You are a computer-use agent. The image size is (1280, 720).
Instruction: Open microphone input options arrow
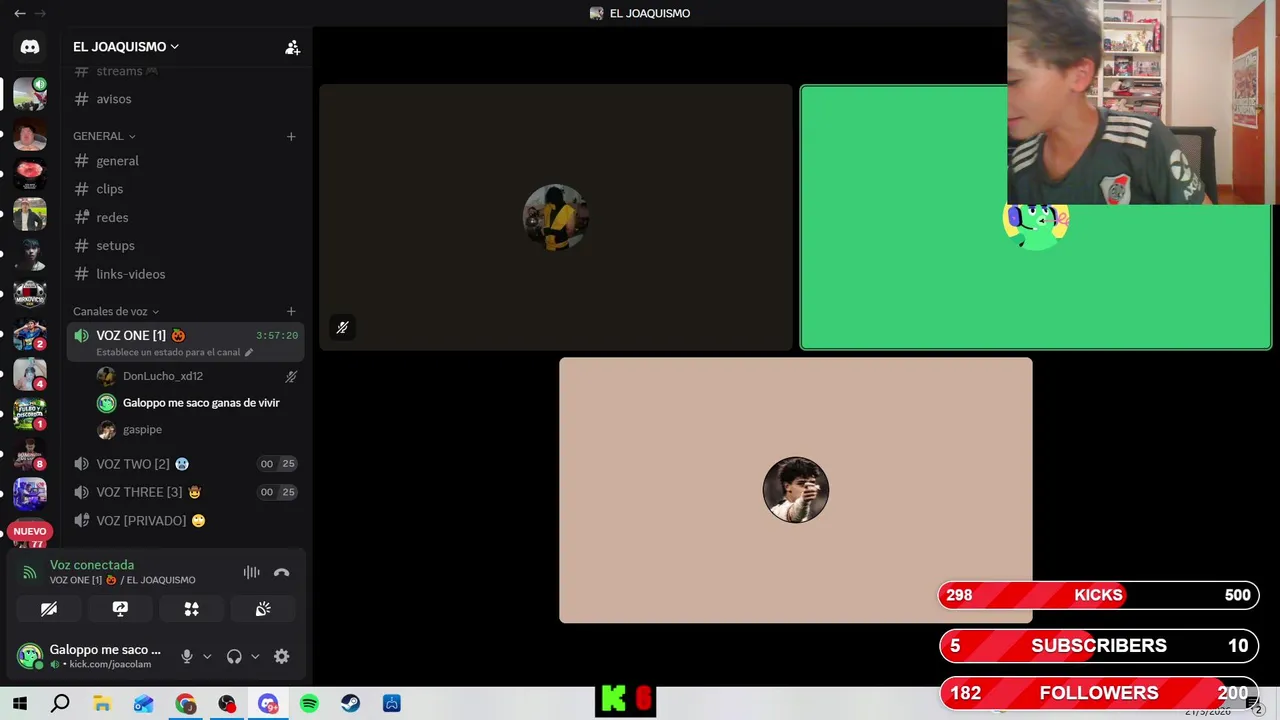[x=207, y=656]
